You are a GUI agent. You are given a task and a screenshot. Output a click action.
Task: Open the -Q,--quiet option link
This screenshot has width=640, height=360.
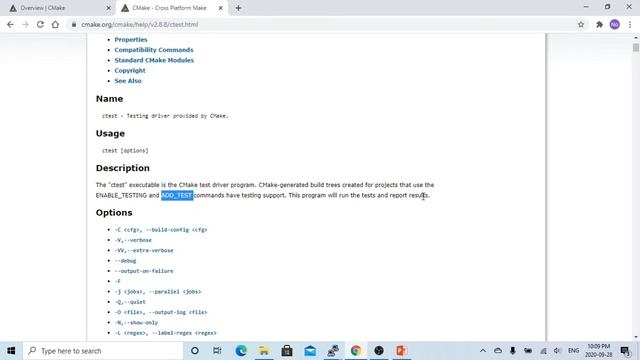point(130,302)
